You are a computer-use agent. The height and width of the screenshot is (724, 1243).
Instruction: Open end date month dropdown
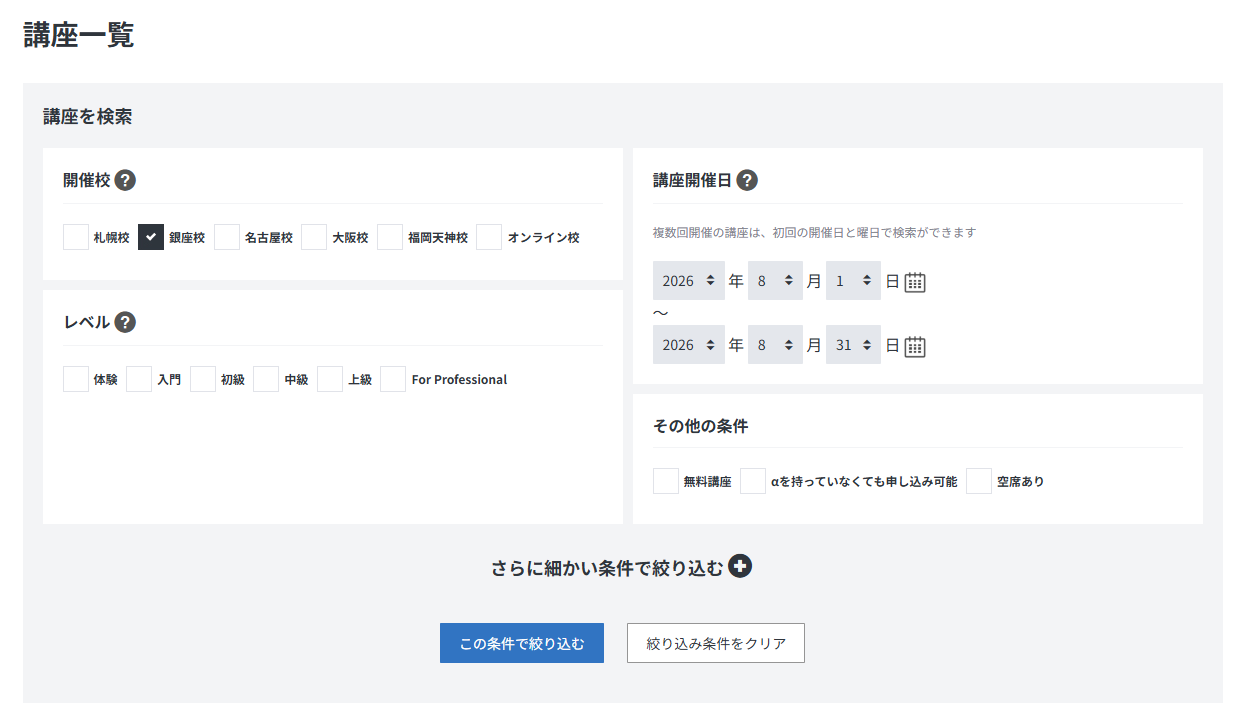[x=775, y=345]
